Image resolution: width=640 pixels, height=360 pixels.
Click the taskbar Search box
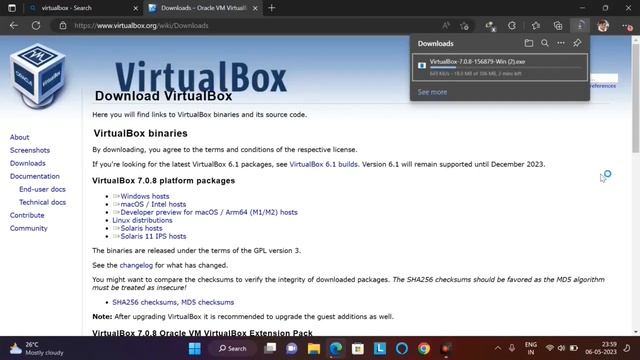pyautogui.click(x=233, y=349)
